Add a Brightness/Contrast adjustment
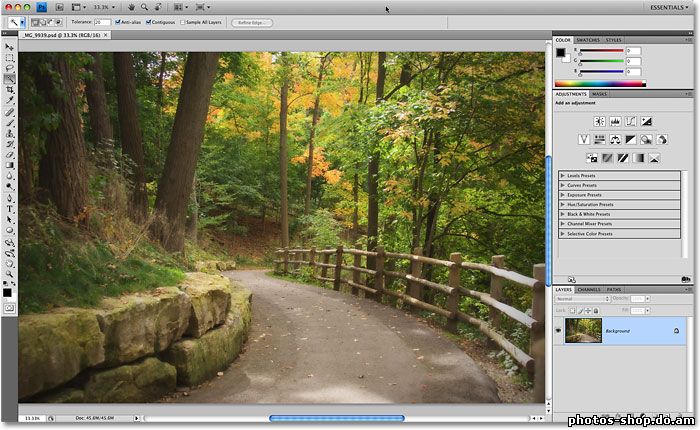Screen dimensions: 700x430 (x=599, y=121)
